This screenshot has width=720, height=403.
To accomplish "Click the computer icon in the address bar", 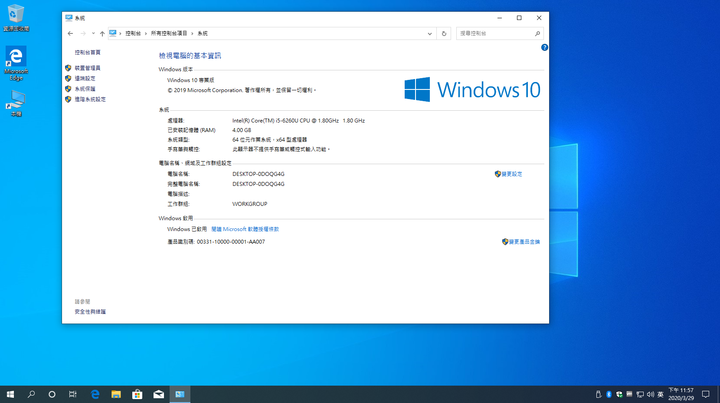I will 112,33.
